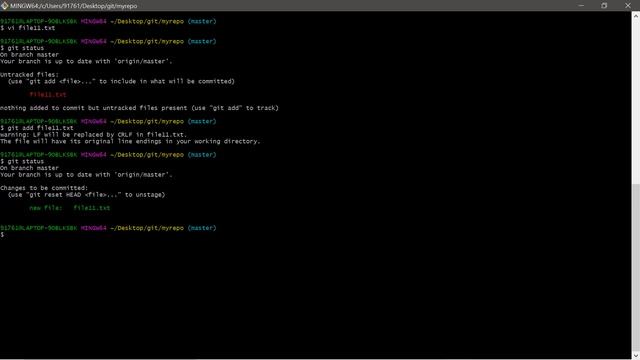This screenshot has height=360, width=640.
Task: Click the '$ git add file11.txt' command line
Action: tap(37, 128)
